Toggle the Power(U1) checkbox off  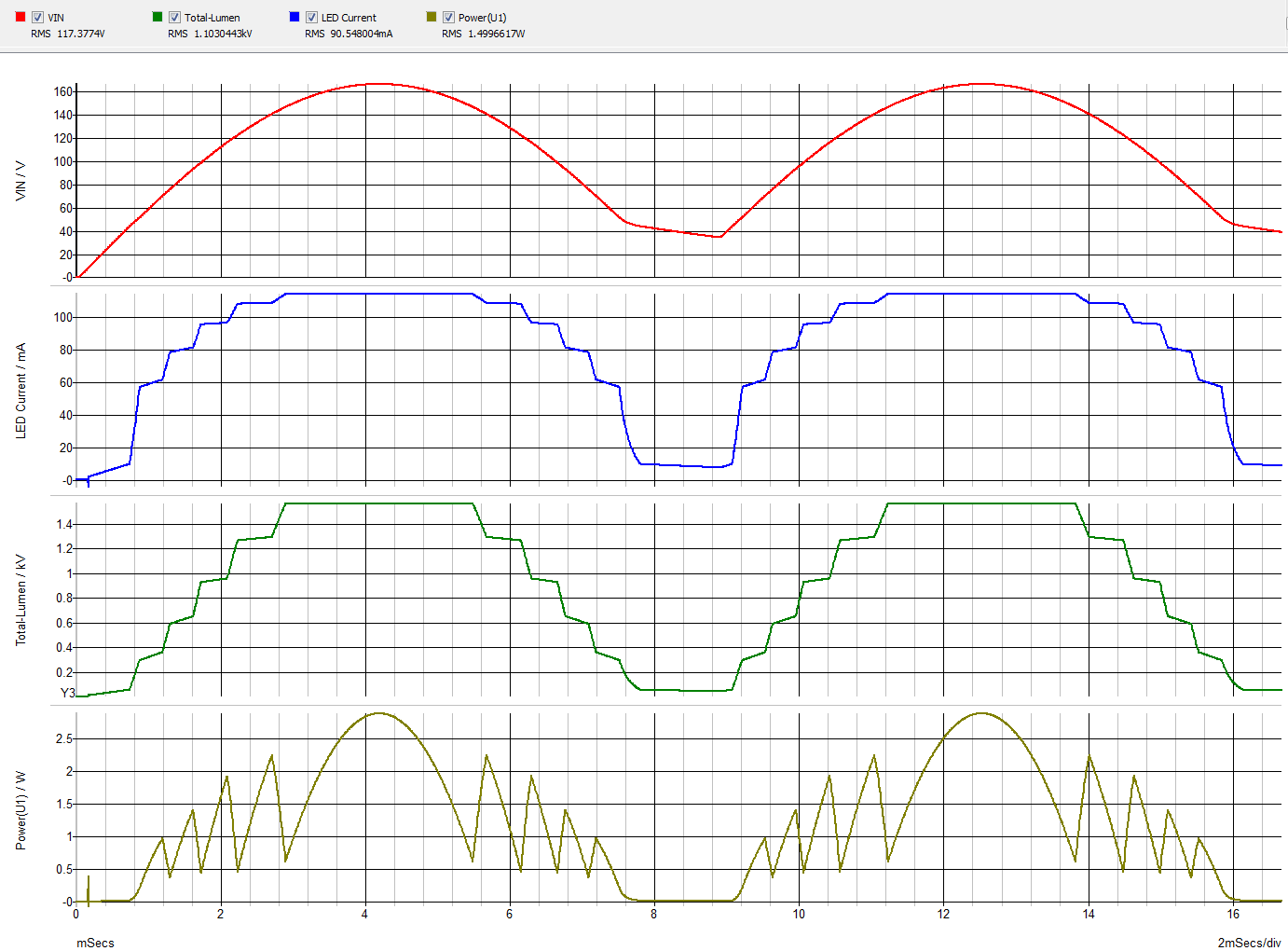coord(449,16)
